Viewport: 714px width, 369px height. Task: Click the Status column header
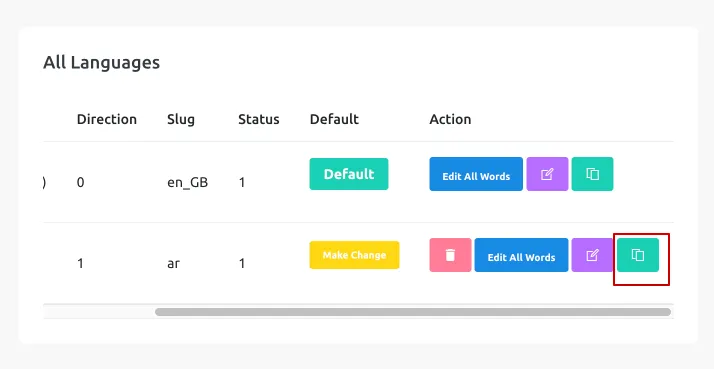click(259, 119)
